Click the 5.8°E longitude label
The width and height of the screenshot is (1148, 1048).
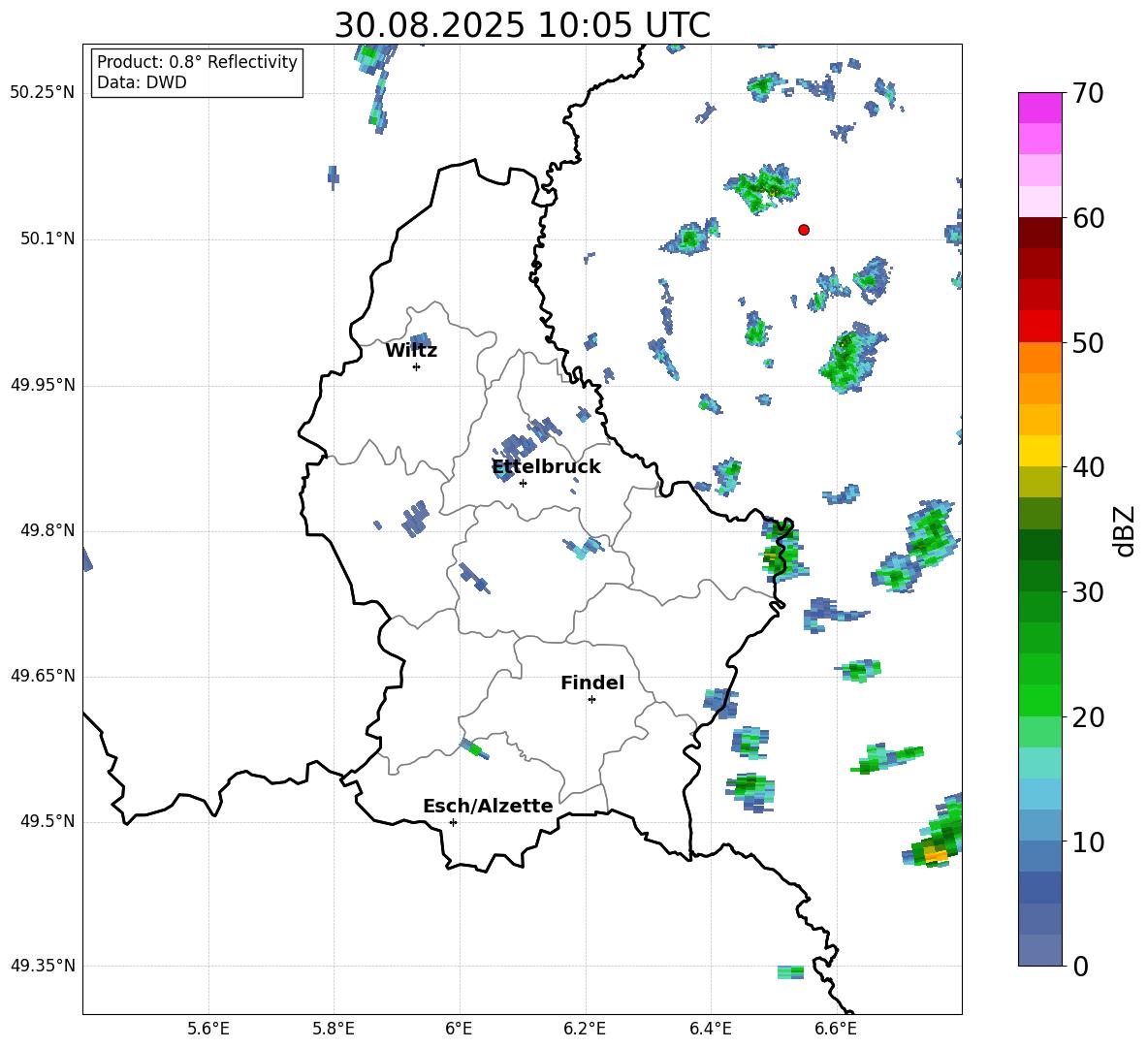point(334,1029)
